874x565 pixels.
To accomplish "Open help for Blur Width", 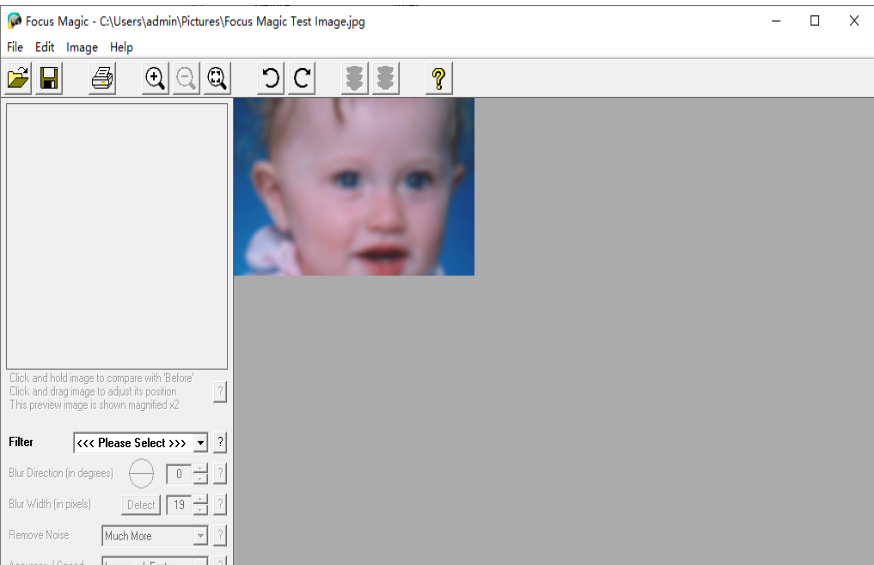I will pyautogui.click(x=220, y=505).
